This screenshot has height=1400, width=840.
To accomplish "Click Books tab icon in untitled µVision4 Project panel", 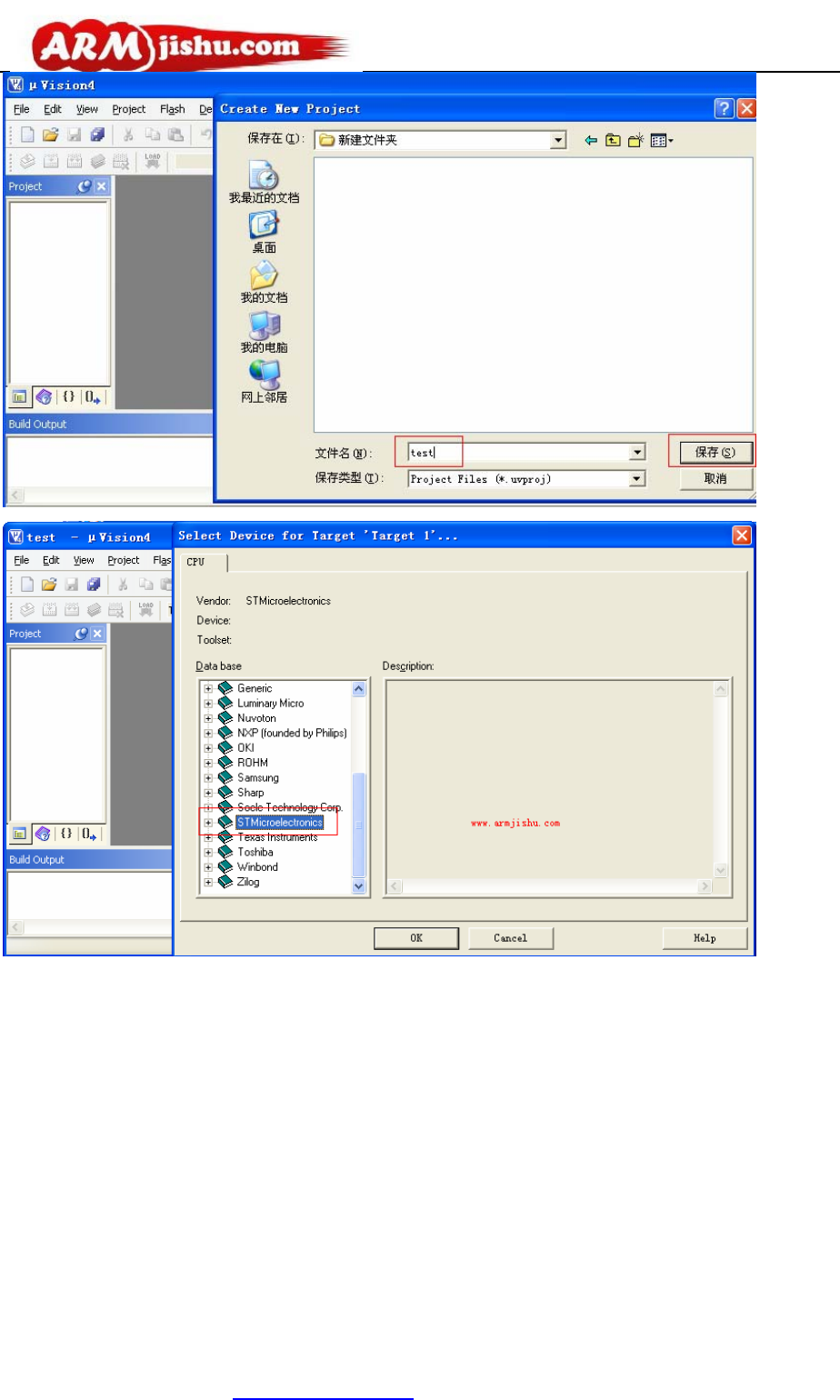I will point(44,397).
